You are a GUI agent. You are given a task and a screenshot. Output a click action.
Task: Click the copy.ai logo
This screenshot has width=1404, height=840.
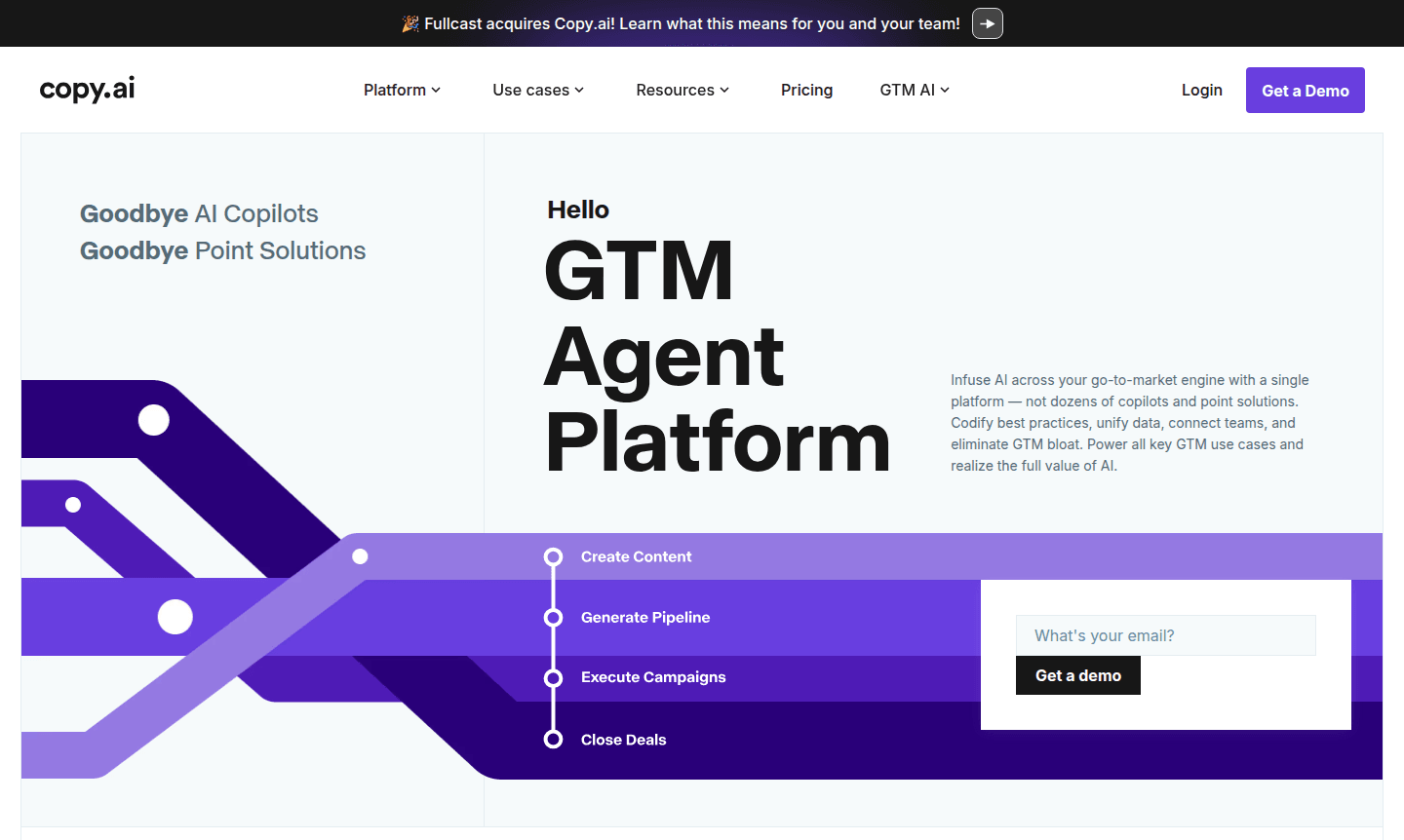[x=87, y=90]
